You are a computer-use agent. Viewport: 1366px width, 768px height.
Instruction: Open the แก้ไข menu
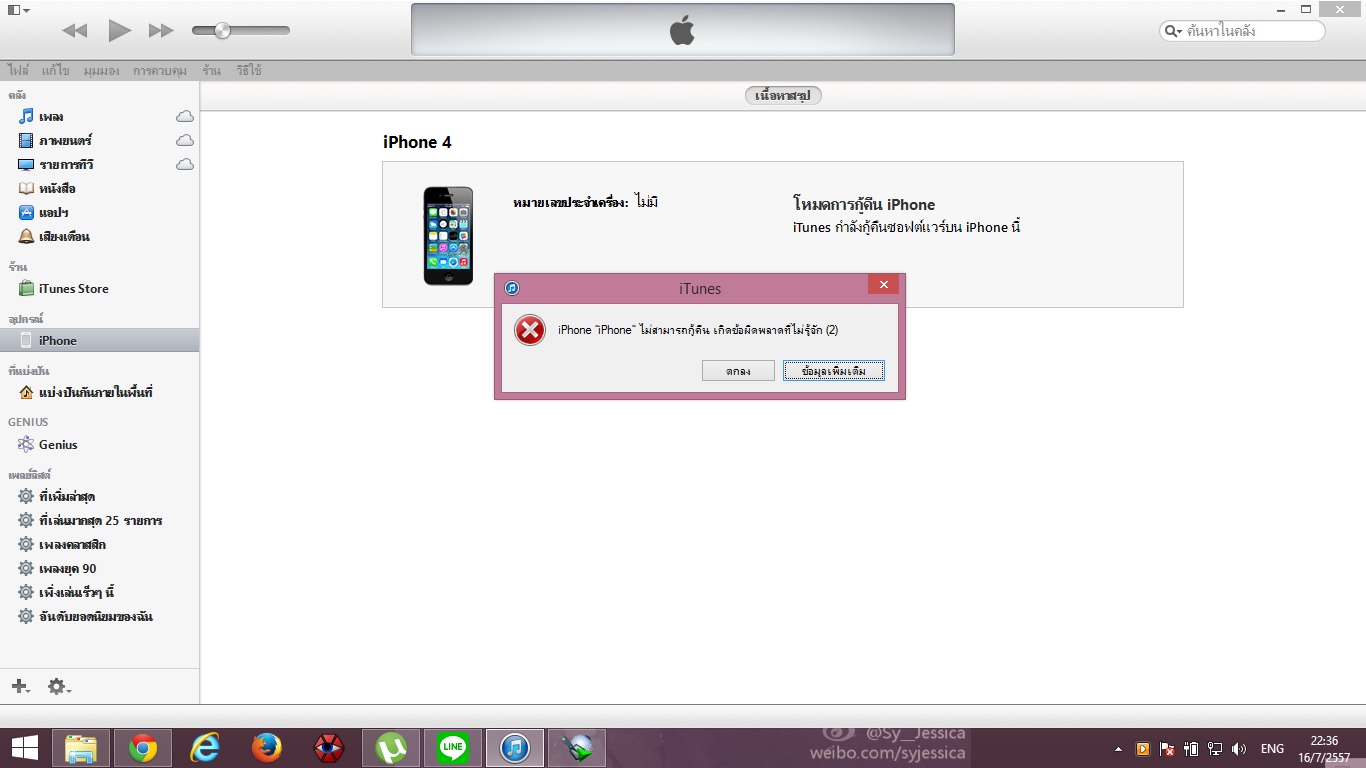click(x=55, y=71)
